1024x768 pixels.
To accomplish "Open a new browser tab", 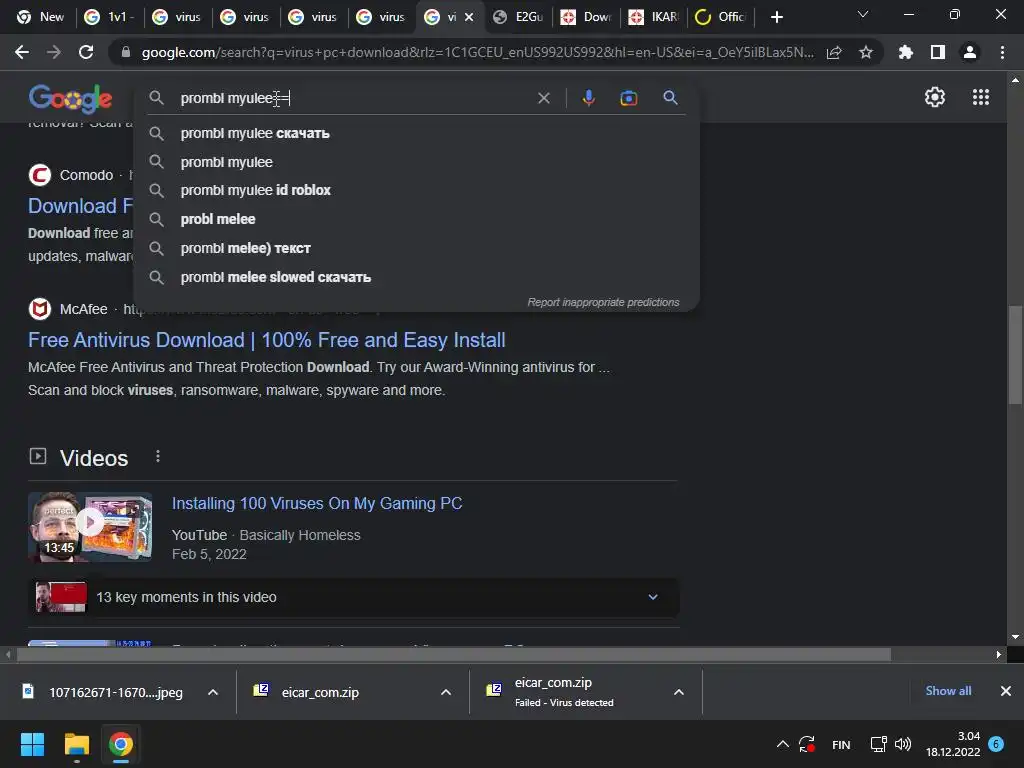I will (x=776, y=17).
